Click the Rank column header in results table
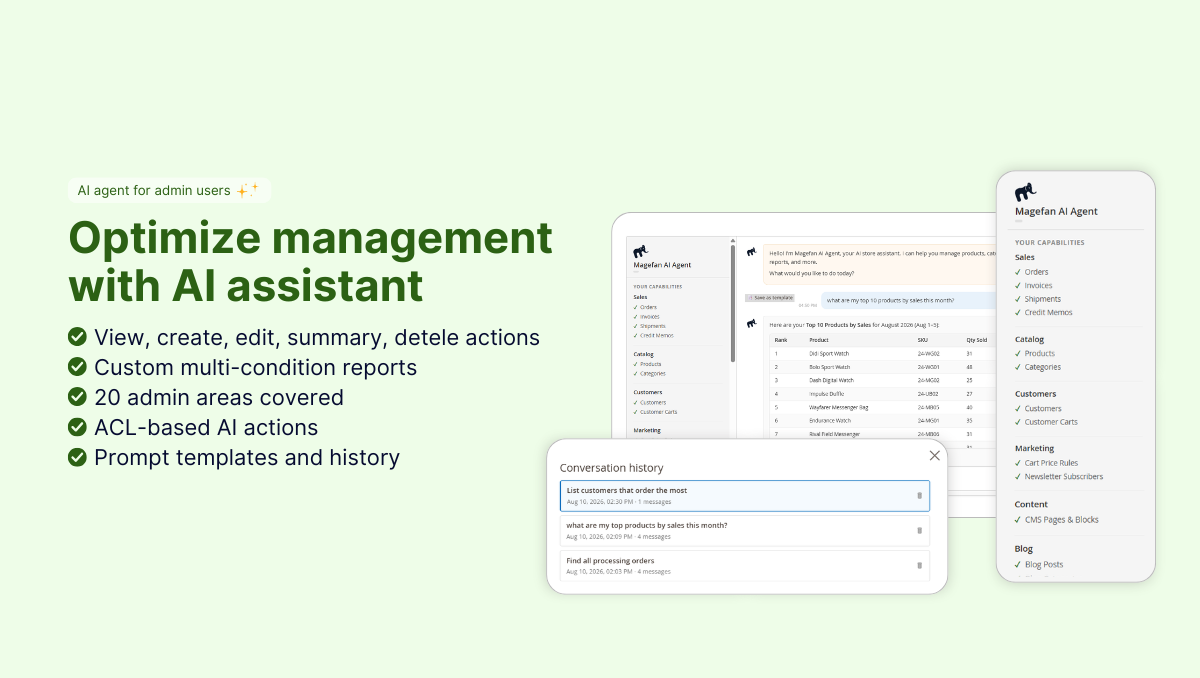The height and width of the screenshot is (678, 1200). point(780,340)
